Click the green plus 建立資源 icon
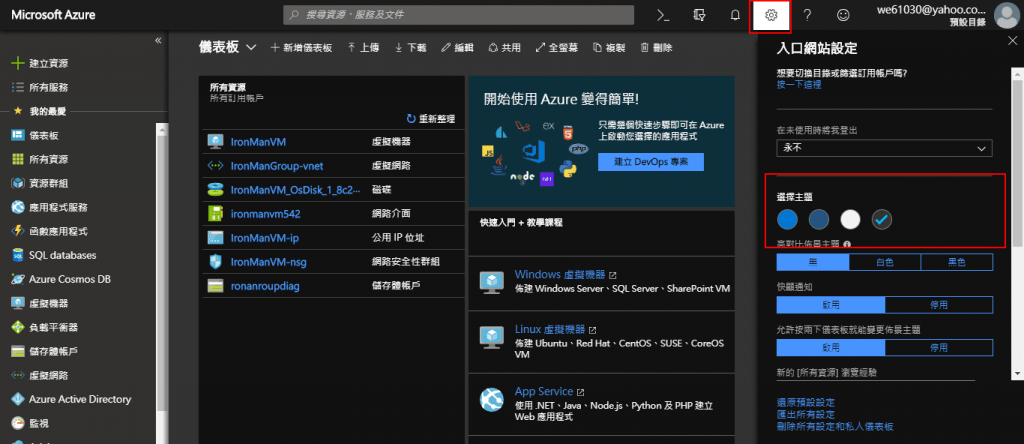This screenshot has width=1024, height=444. (x=18, y=63)
